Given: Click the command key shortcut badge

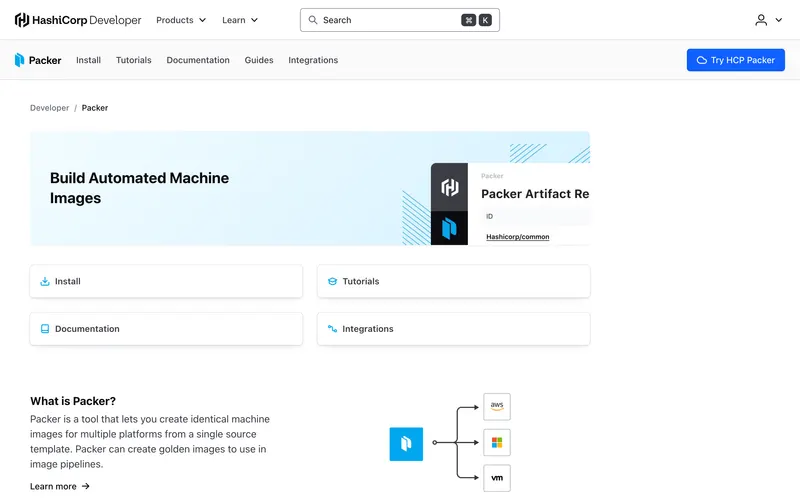Looking at the screenshot, I should 468,20.
